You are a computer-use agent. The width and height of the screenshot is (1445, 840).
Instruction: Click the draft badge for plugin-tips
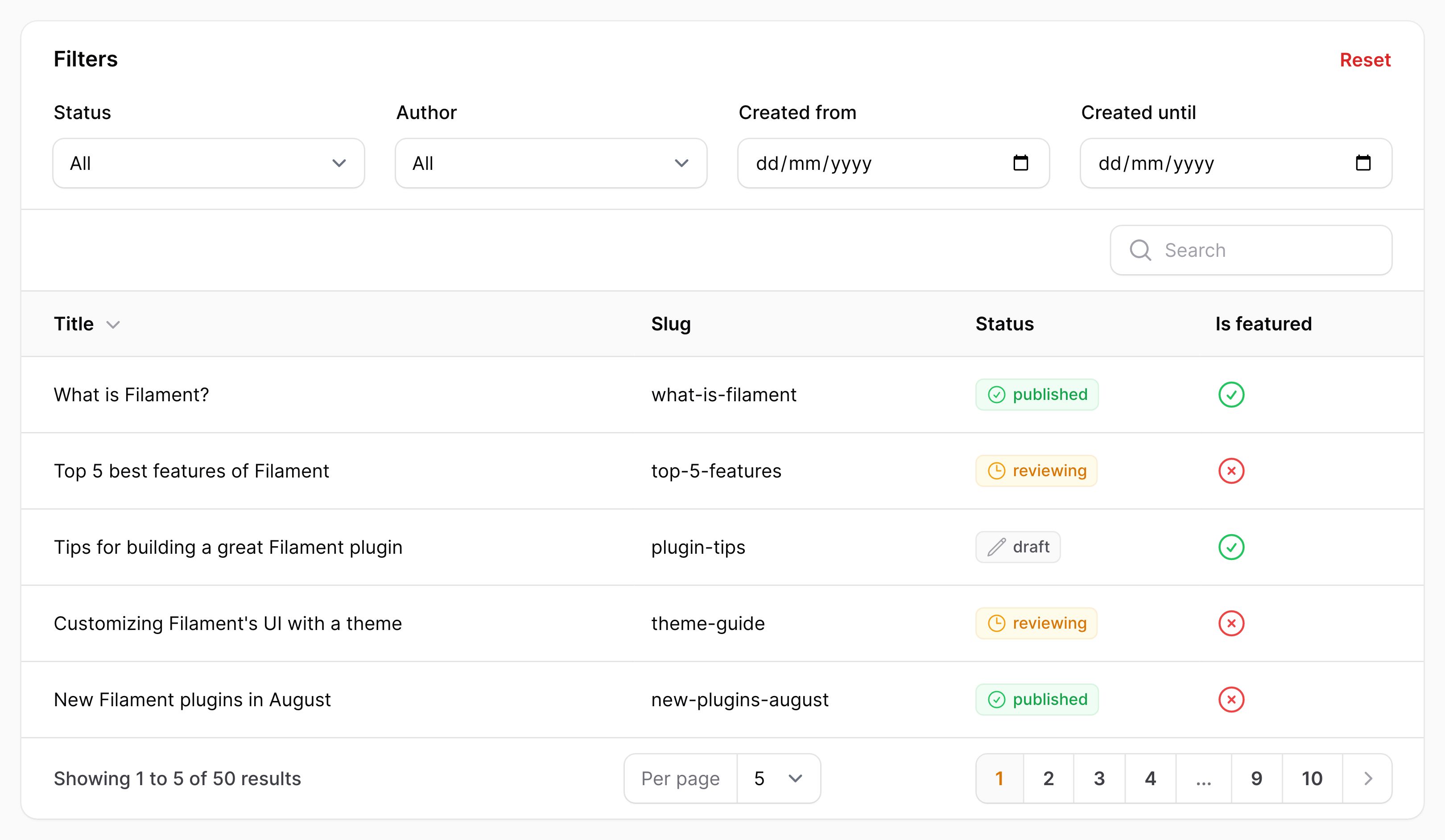coord(1018,547)
